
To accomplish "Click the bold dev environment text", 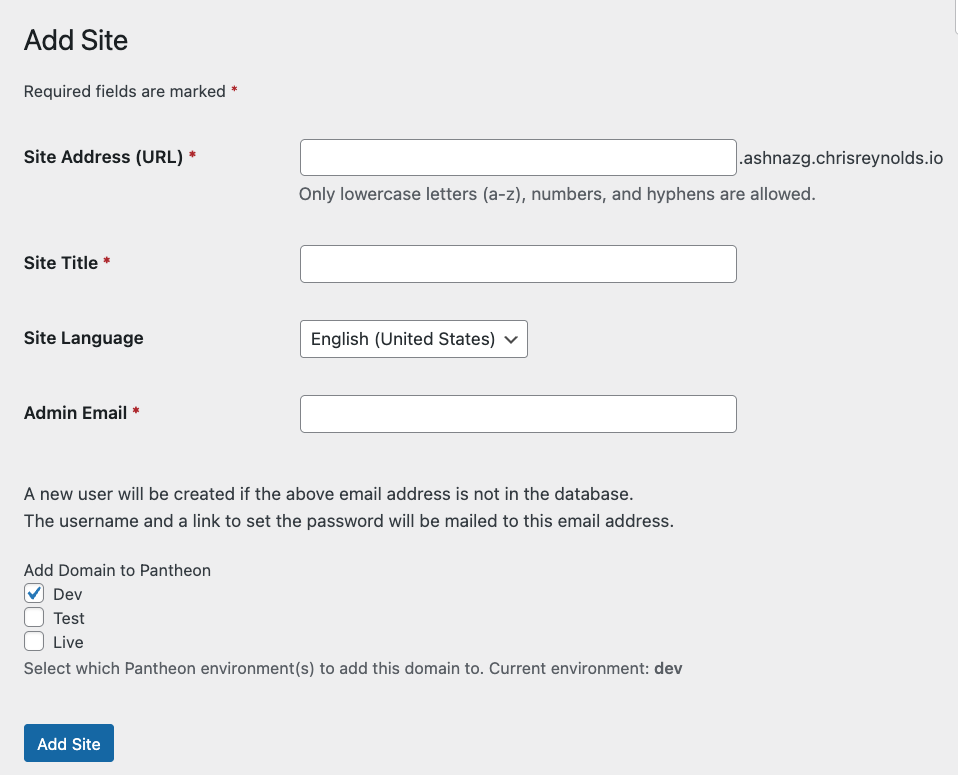I will [x=668, y=668].
